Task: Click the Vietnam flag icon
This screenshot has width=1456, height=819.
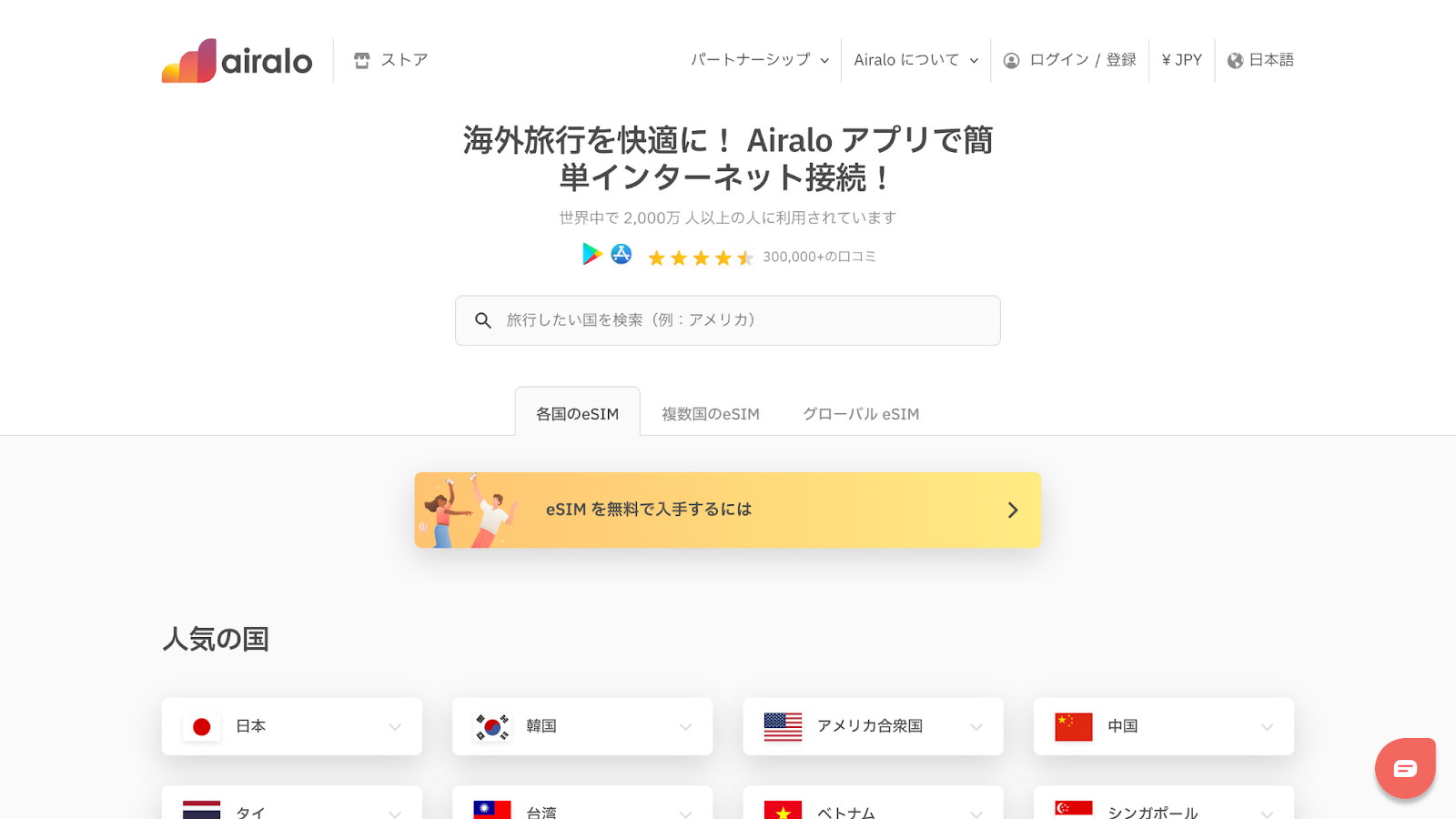Action: pyautogui.click(x=783, y=810)
